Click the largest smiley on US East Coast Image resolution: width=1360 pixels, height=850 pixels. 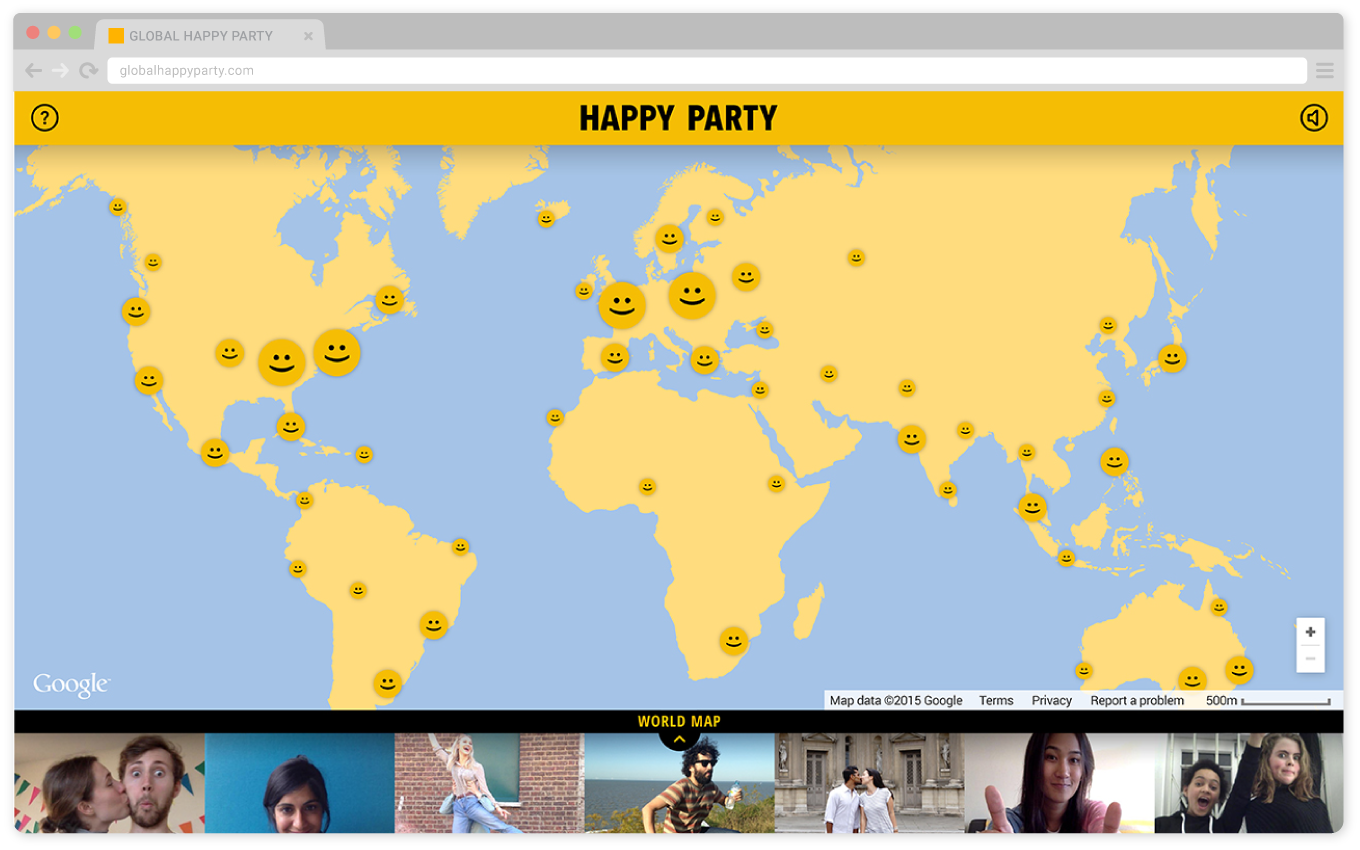pyautogui.click(x=337, y=353)
